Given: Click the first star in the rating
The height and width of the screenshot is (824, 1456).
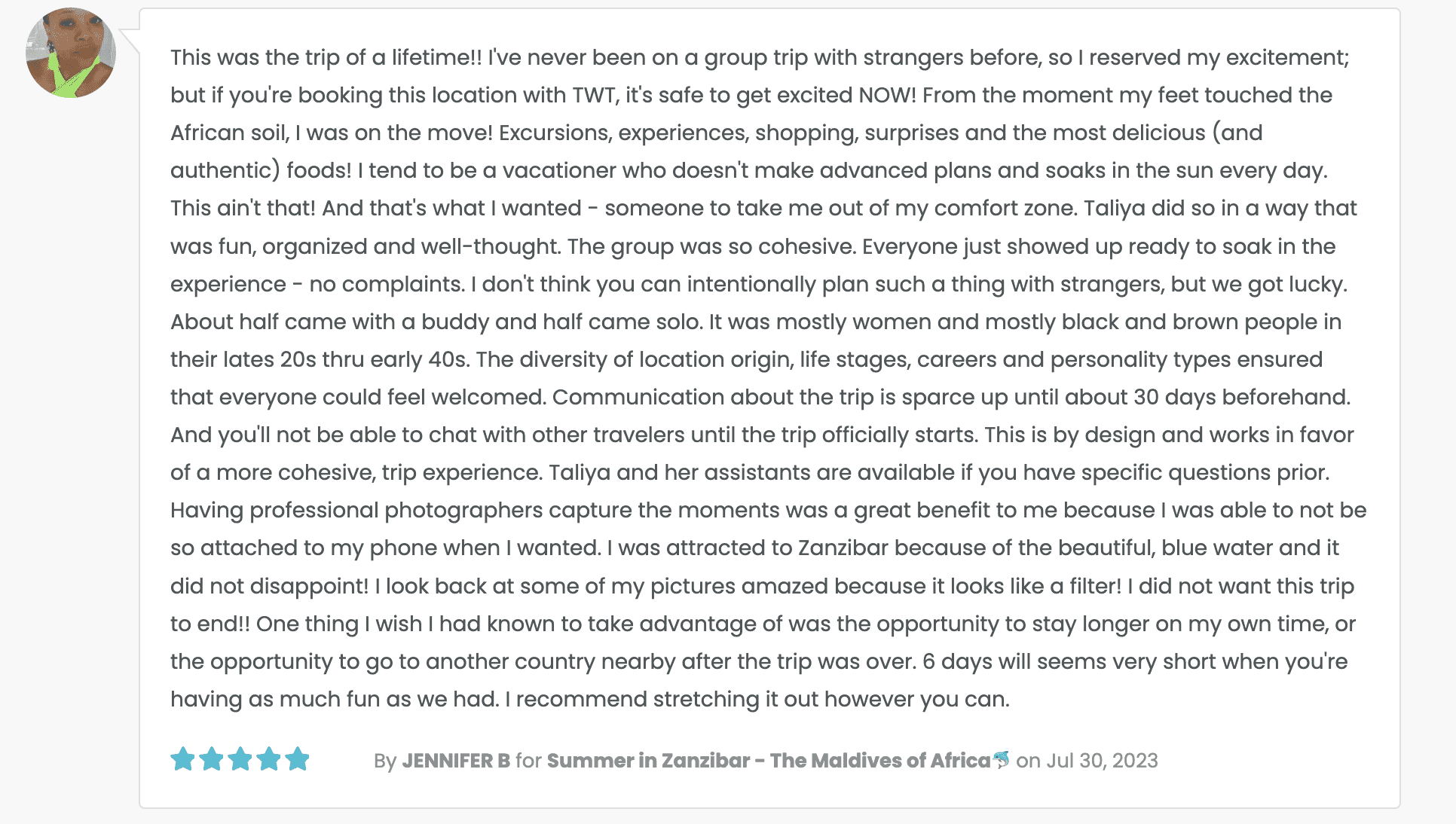Looking at the screenshot, I should 182,759.
